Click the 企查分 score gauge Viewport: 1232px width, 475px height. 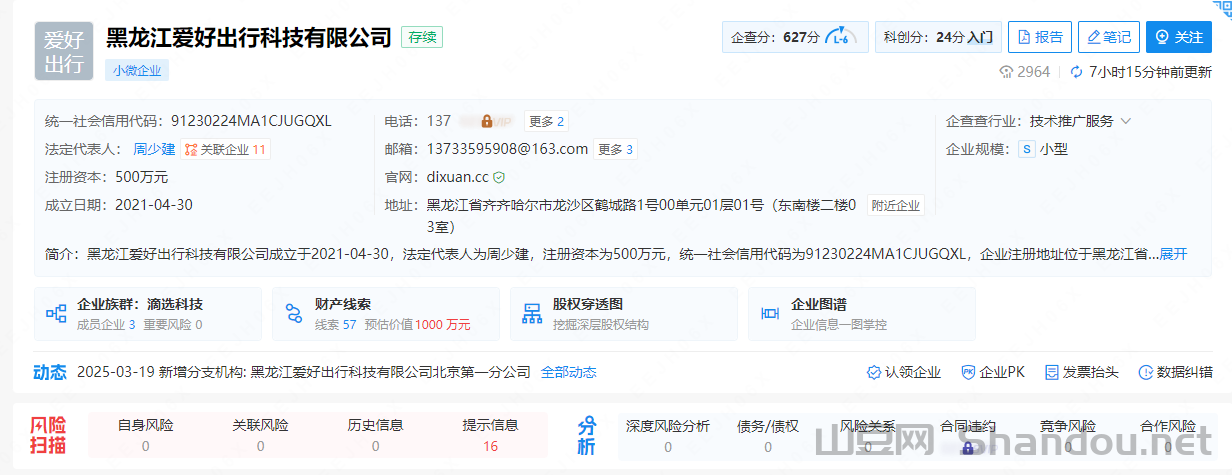click(838, 37)
